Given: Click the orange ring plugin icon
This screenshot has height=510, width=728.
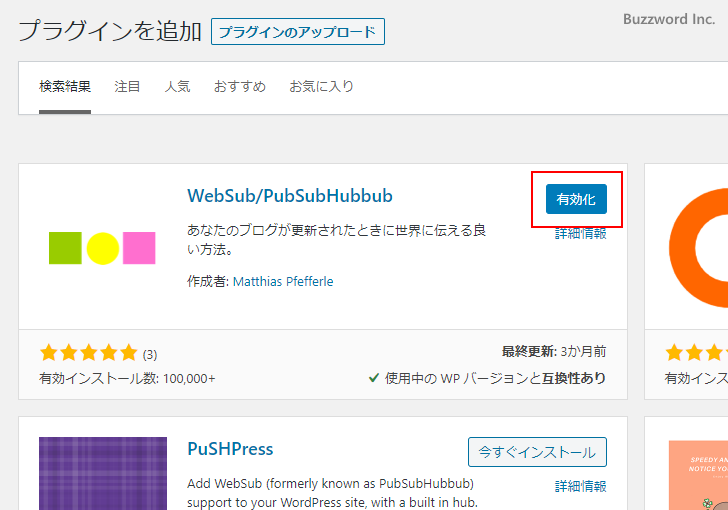Looking at the screenshot, I should (698, 248).
